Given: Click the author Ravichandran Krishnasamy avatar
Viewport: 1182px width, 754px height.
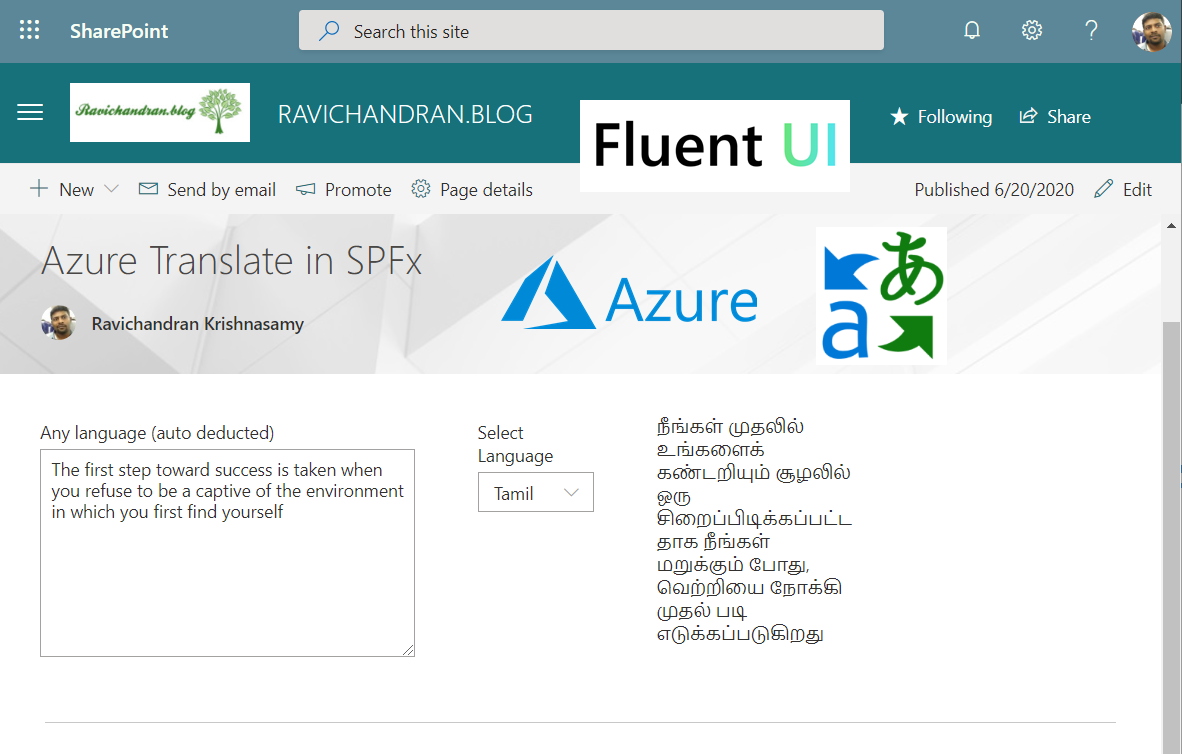Looking at the screenshot, I should pyautogui.click(x=58, y=323).
